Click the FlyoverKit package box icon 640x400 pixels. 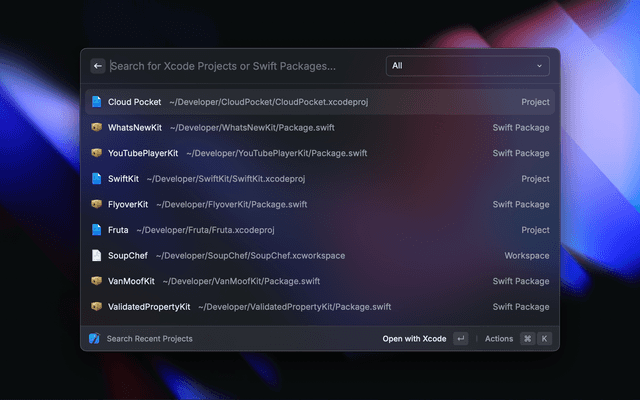(96, 204)
